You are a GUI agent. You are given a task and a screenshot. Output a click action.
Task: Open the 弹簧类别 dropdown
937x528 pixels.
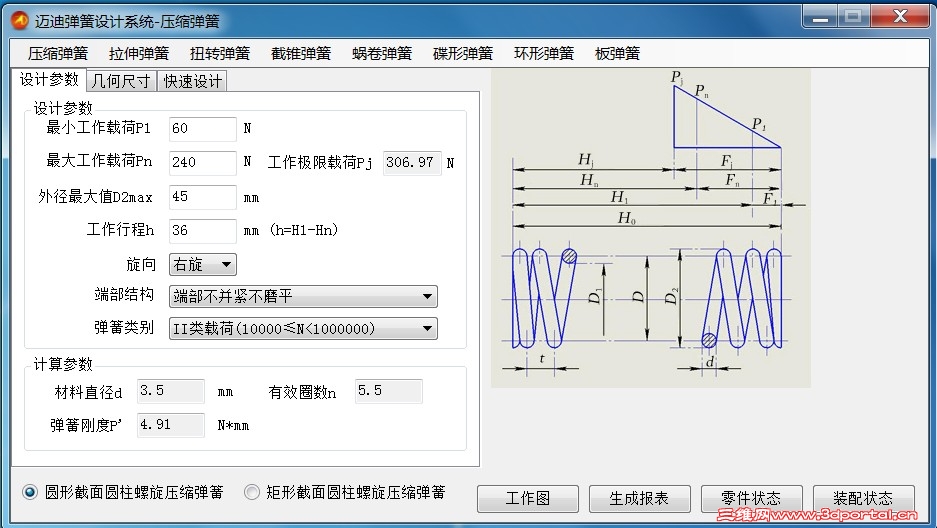coord(303,329)
